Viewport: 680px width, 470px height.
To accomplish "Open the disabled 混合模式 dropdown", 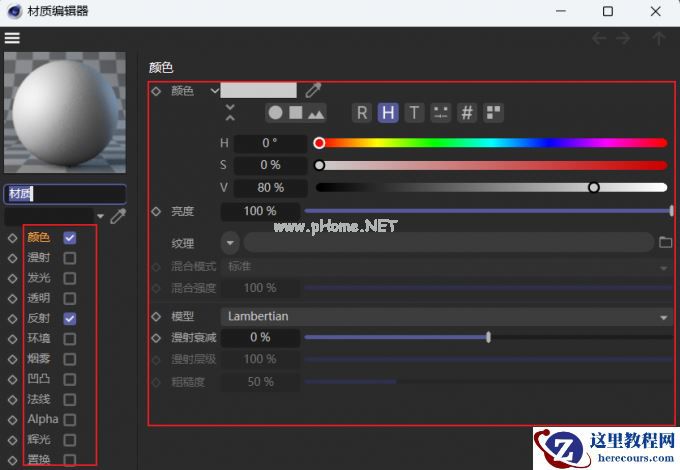I will point(446,266).
